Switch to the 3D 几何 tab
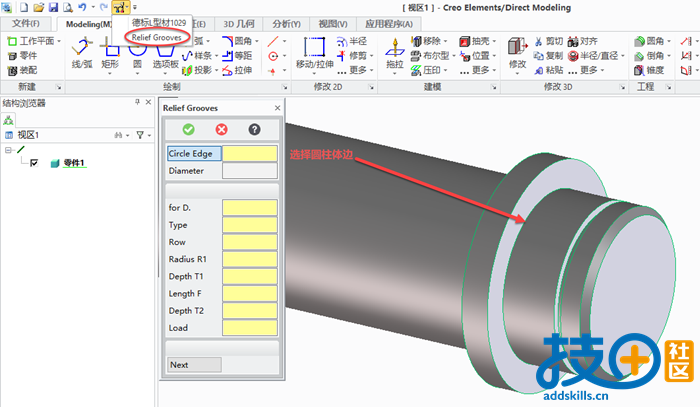 pyautogui.click(x=238, y=24)
